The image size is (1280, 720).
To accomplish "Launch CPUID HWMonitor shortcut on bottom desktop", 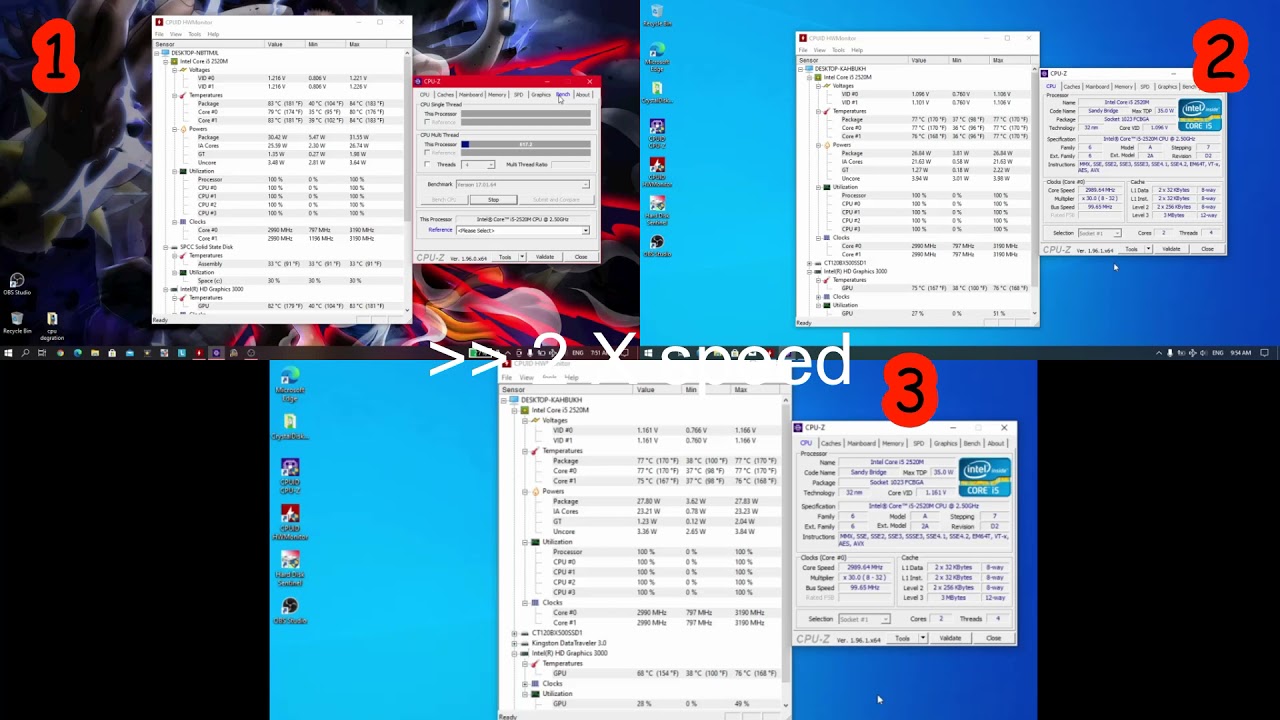I will pyautogui.click(x=290, y=522).
